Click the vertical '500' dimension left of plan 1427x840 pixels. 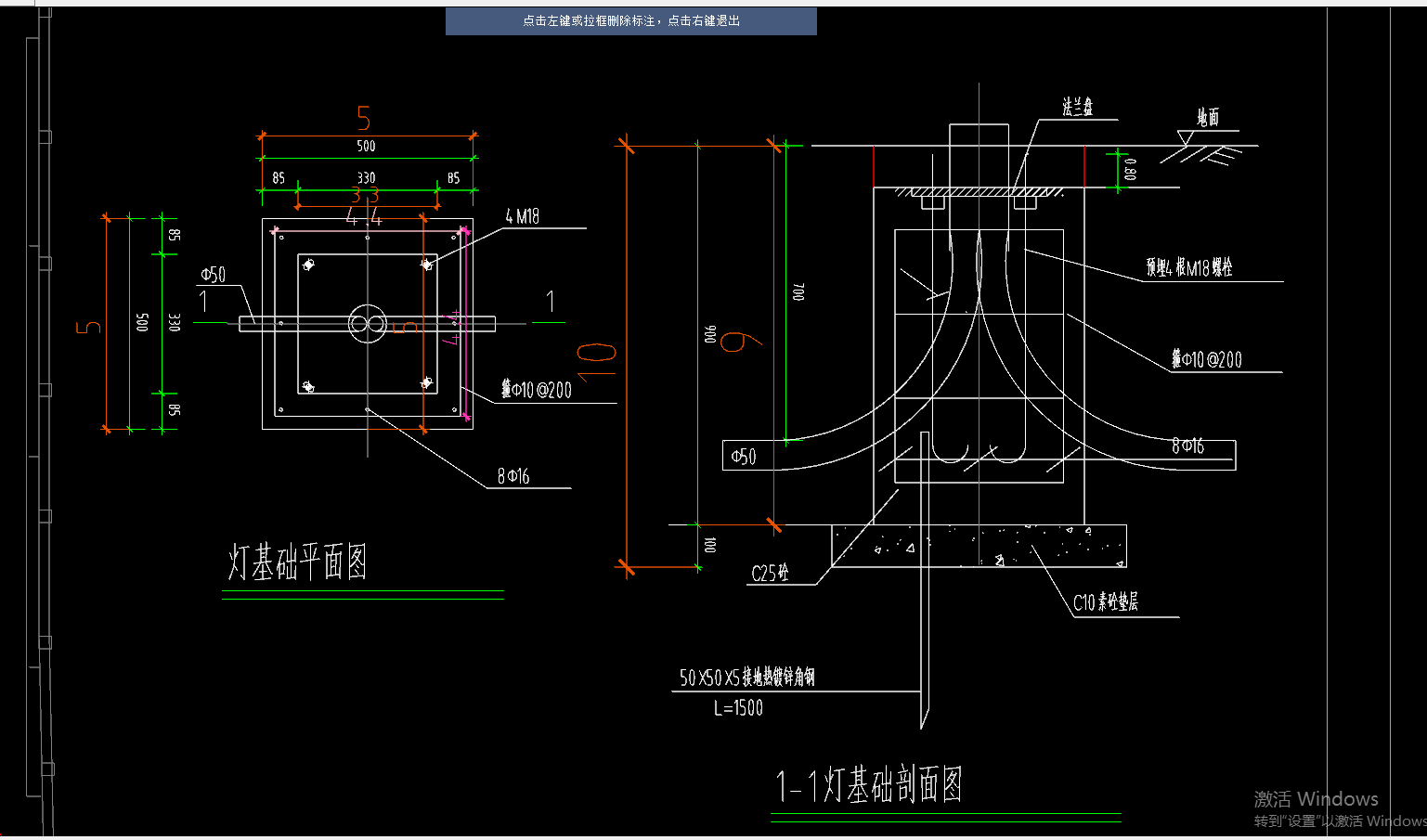pyautogui.click(x=143, y=322)
